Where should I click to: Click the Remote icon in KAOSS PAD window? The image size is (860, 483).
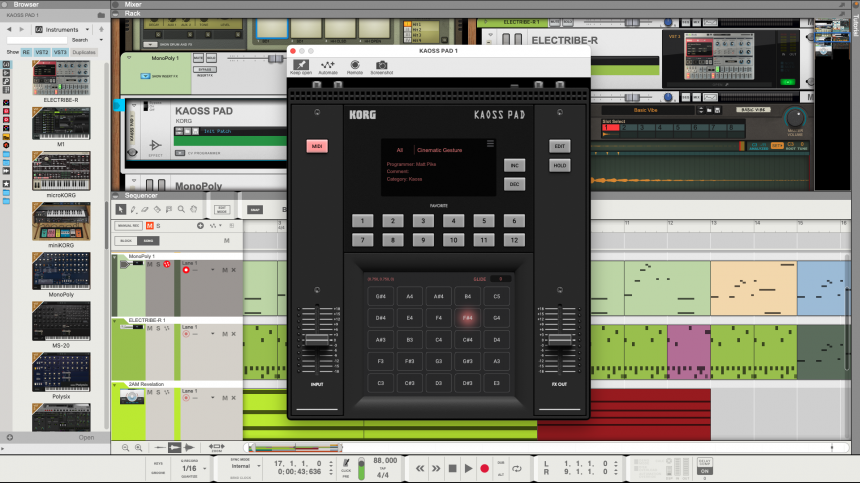355,65
